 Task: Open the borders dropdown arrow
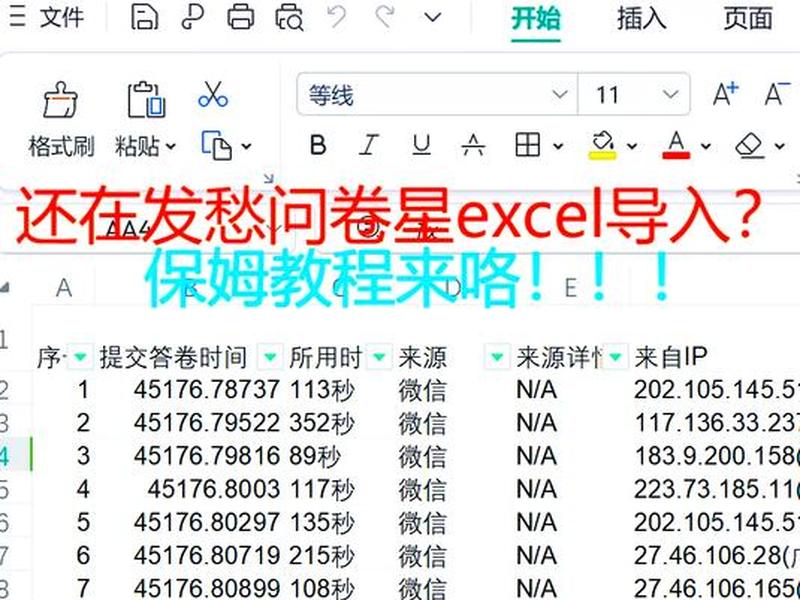[x=558, y=146]
